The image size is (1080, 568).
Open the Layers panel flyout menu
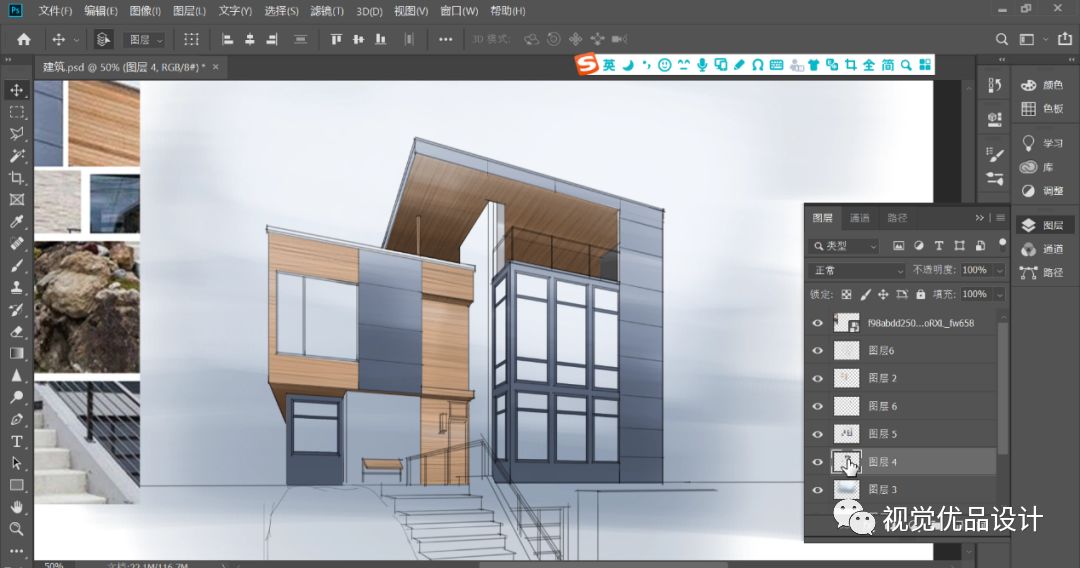click(x=1000, y=218)
